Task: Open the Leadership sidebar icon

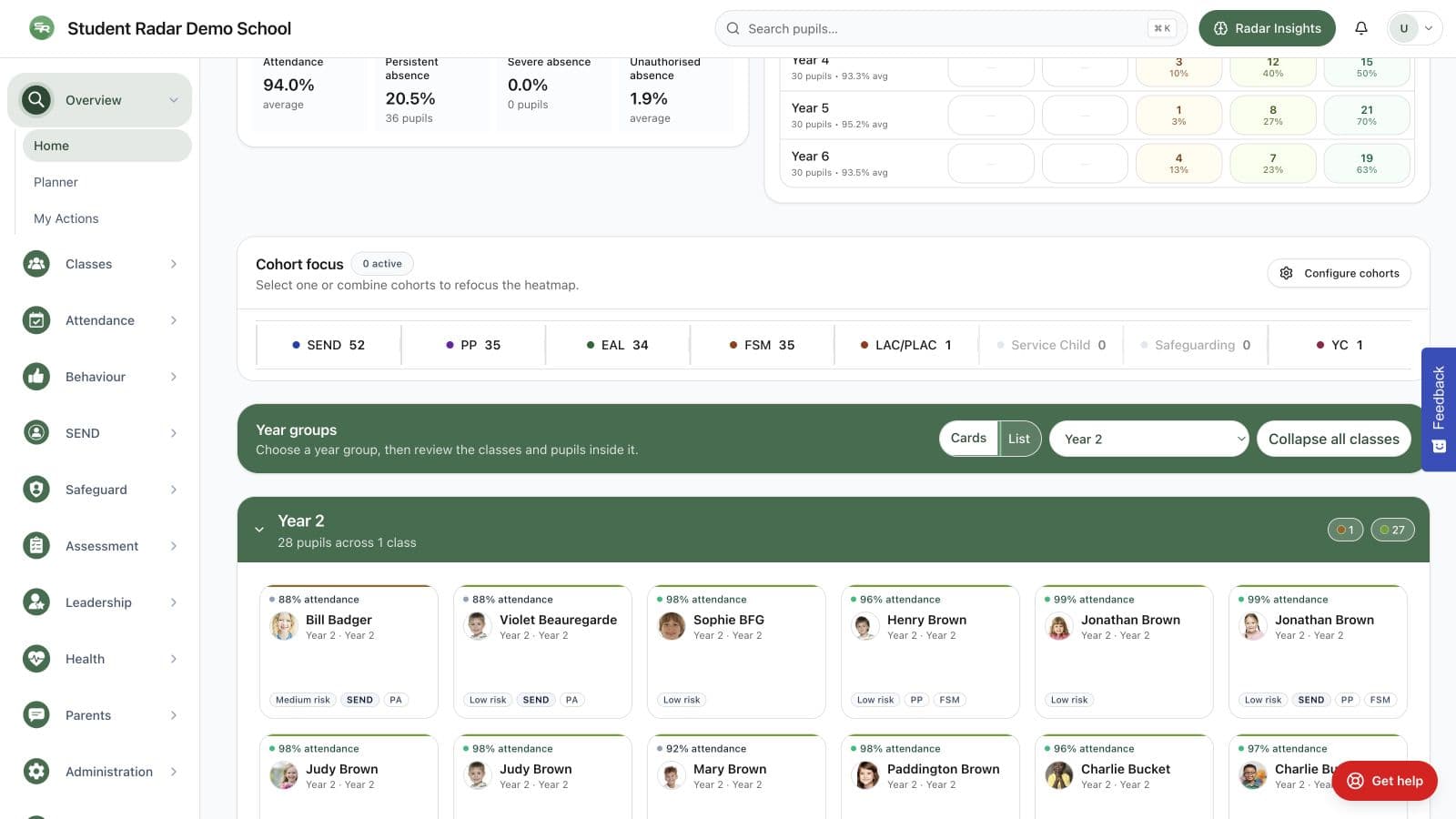Action: pos(36,602)
